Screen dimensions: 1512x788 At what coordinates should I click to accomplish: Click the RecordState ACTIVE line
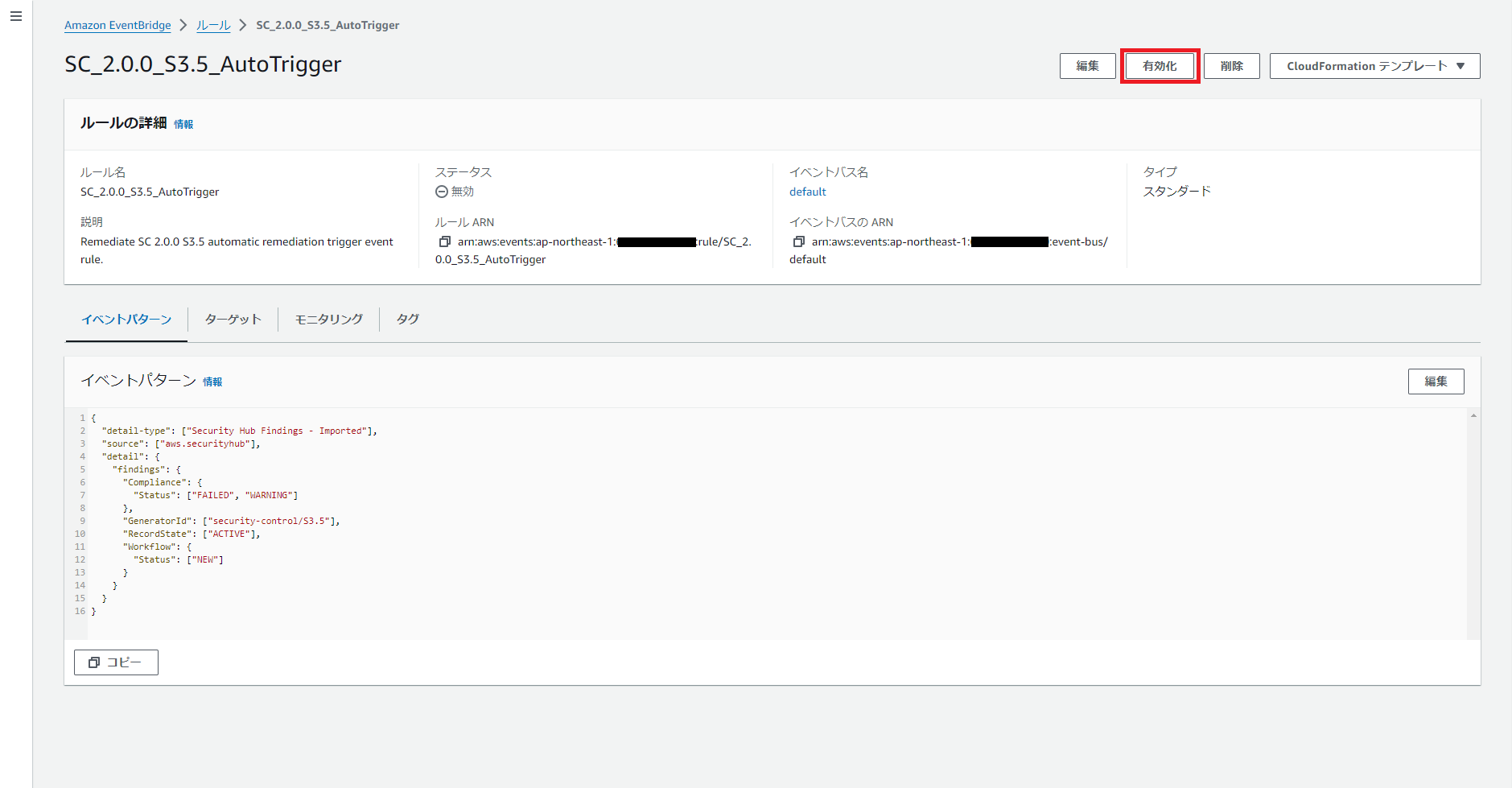click(x=192, y=534)
